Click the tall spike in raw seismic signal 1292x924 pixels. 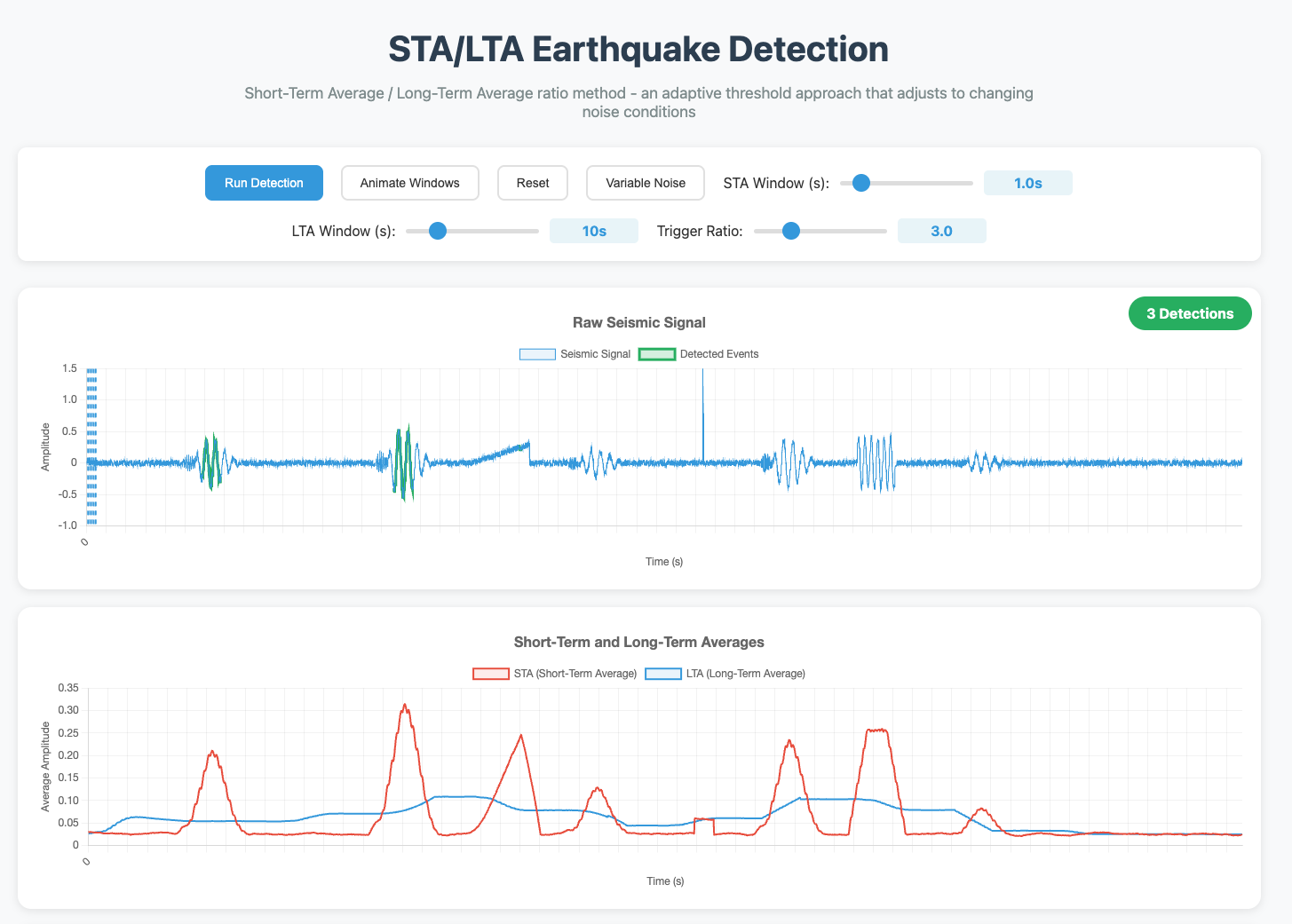coord(702,399)
